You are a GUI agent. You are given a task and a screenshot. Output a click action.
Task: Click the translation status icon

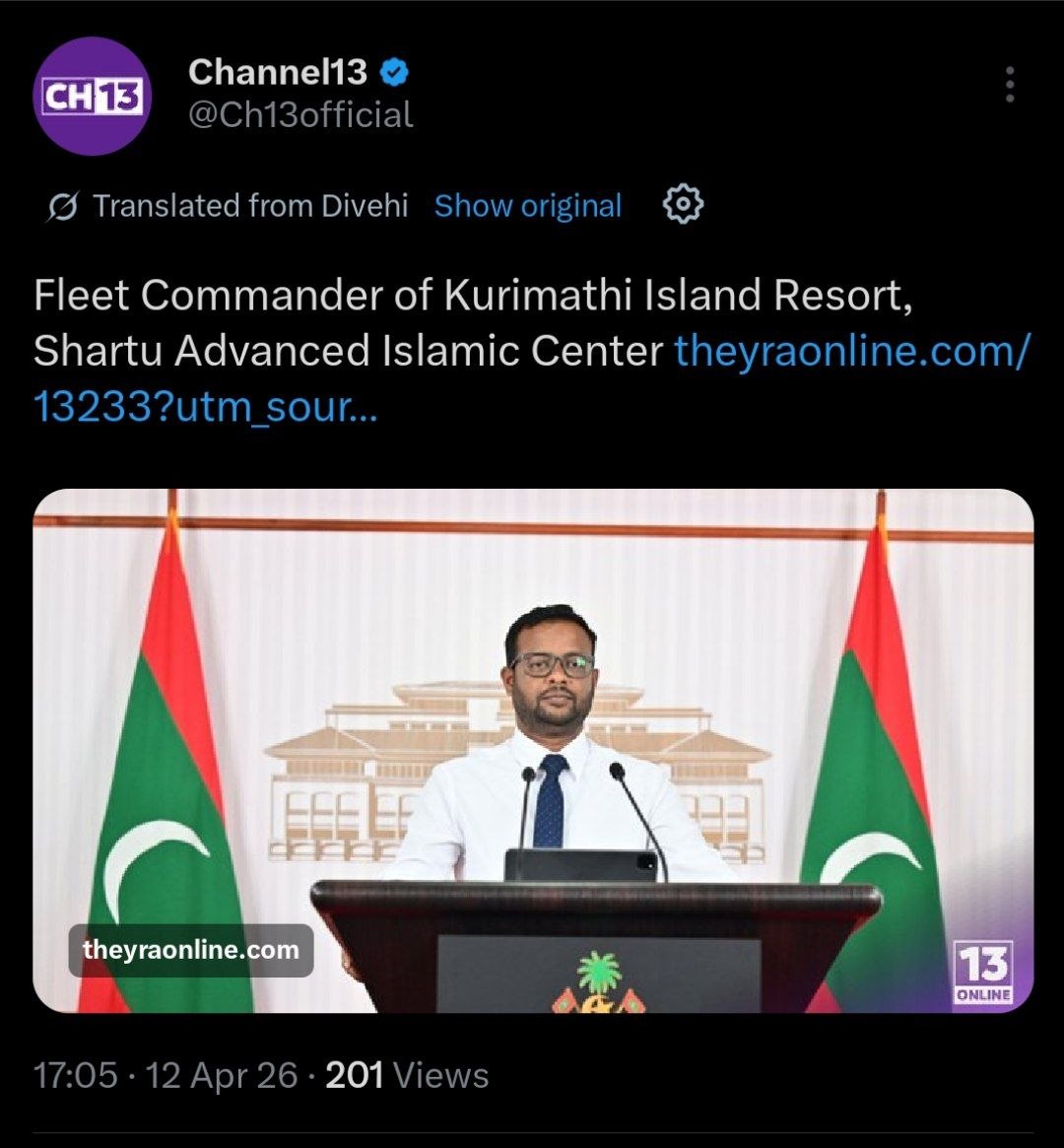(x=63, y=207)
